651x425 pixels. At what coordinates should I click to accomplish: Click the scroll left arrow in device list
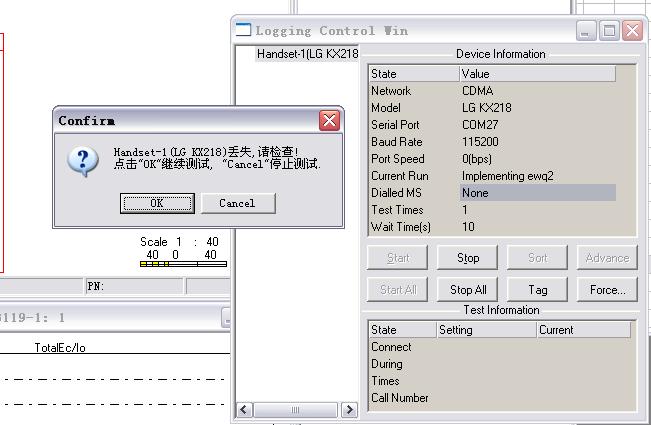tap(244, 410)
